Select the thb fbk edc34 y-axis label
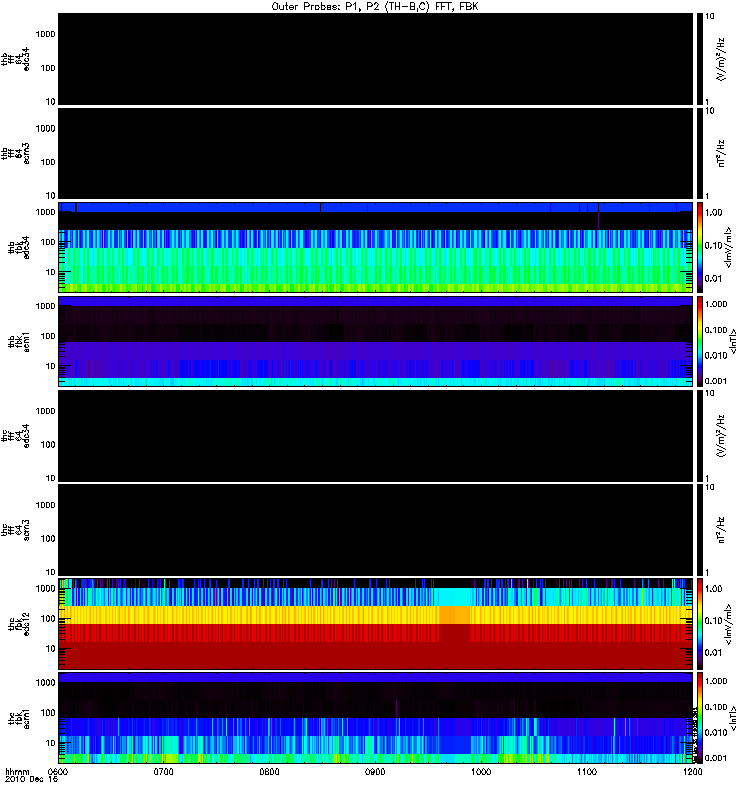The image size is (750, 800). (19, 247)
